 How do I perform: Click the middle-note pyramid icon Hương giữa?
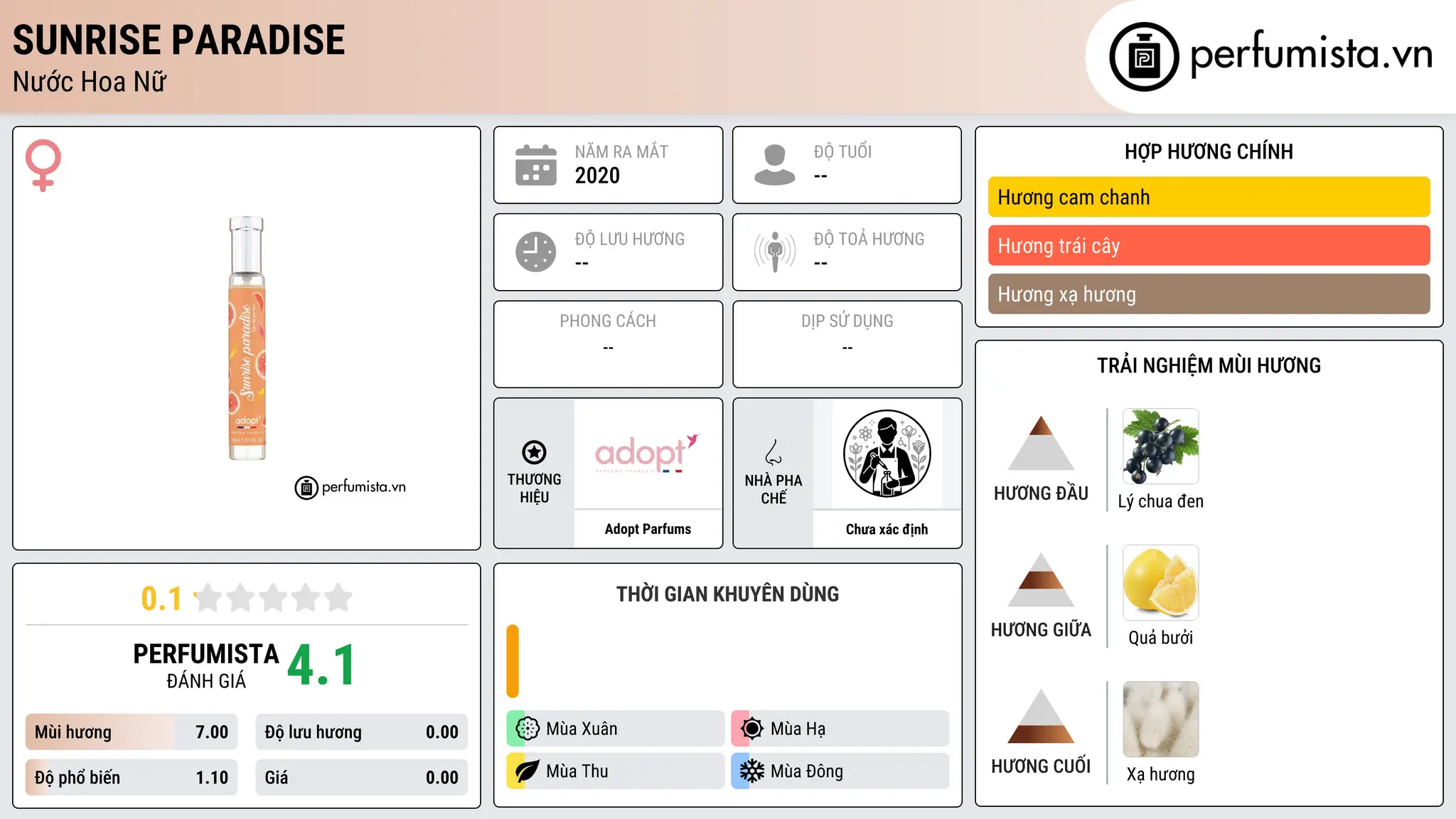[1042, 579]
